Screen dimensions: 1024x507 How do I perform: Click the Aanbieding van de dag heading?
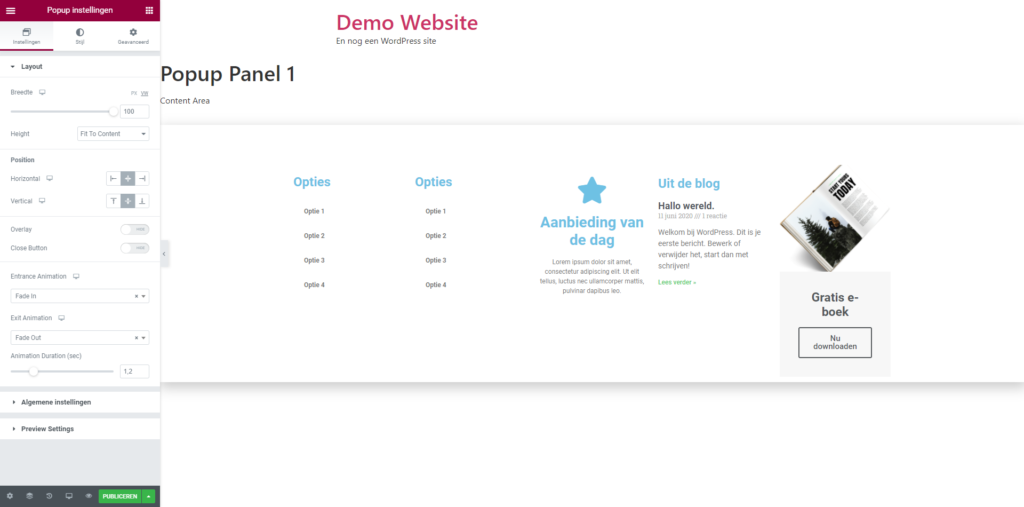coord(592,231)
